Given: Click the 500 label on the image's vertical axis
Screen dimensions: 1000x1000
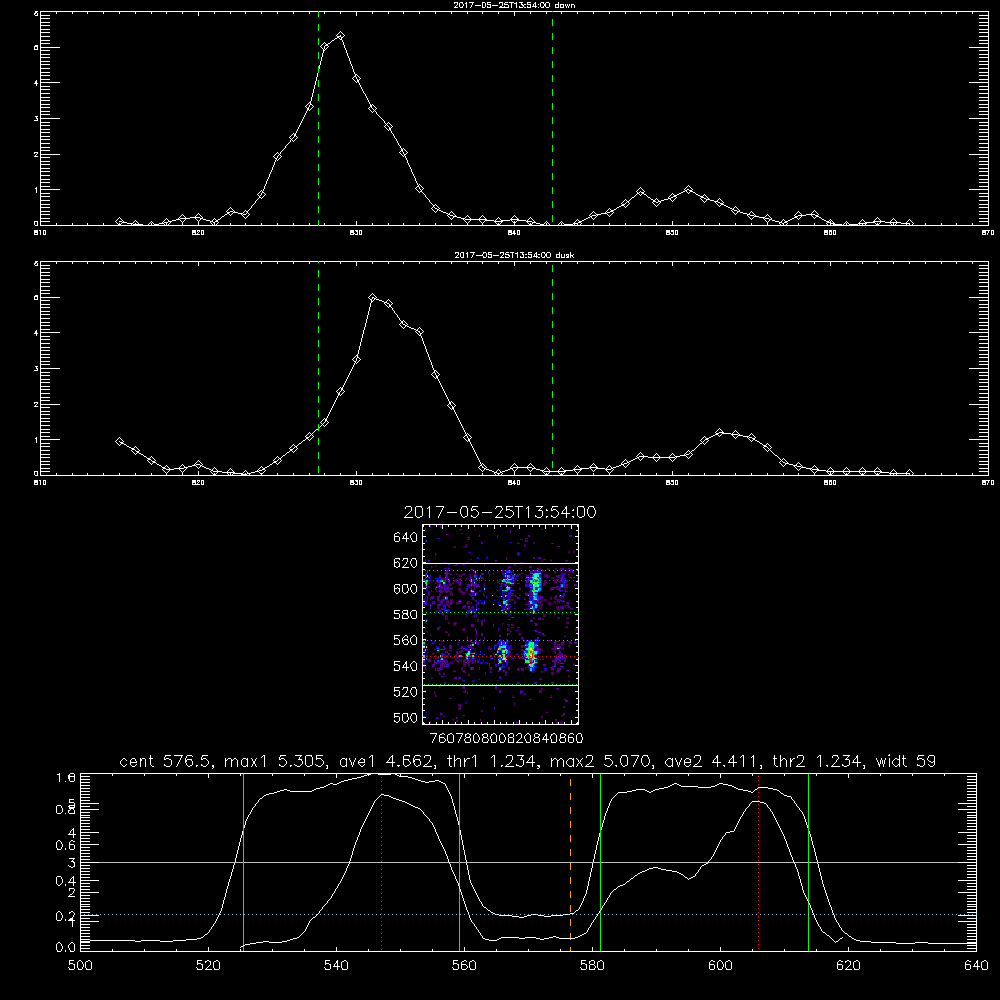Looking at the screenshot, I should pos(405,717).
